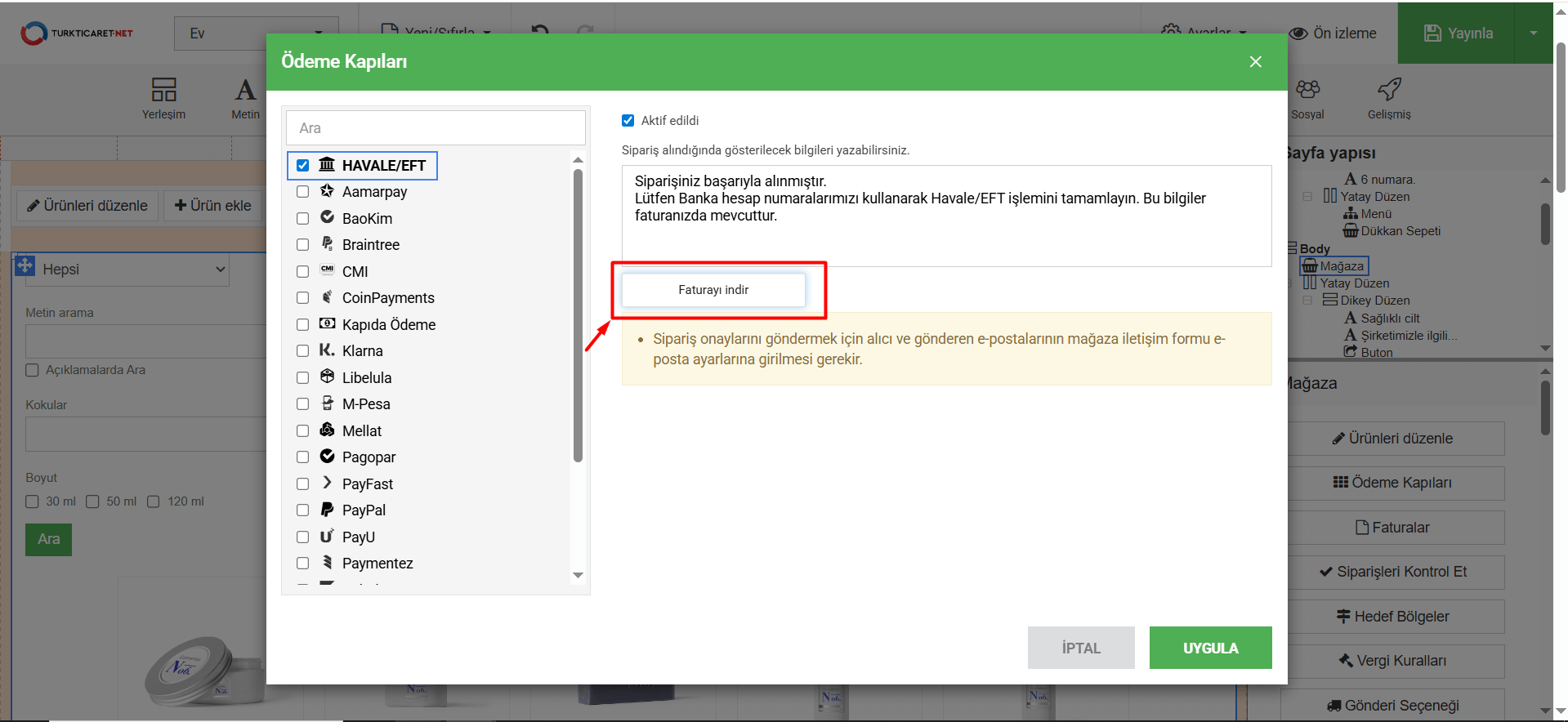
Task: Open the Hepsi category dropdown
Action: [x=127, y=270]
